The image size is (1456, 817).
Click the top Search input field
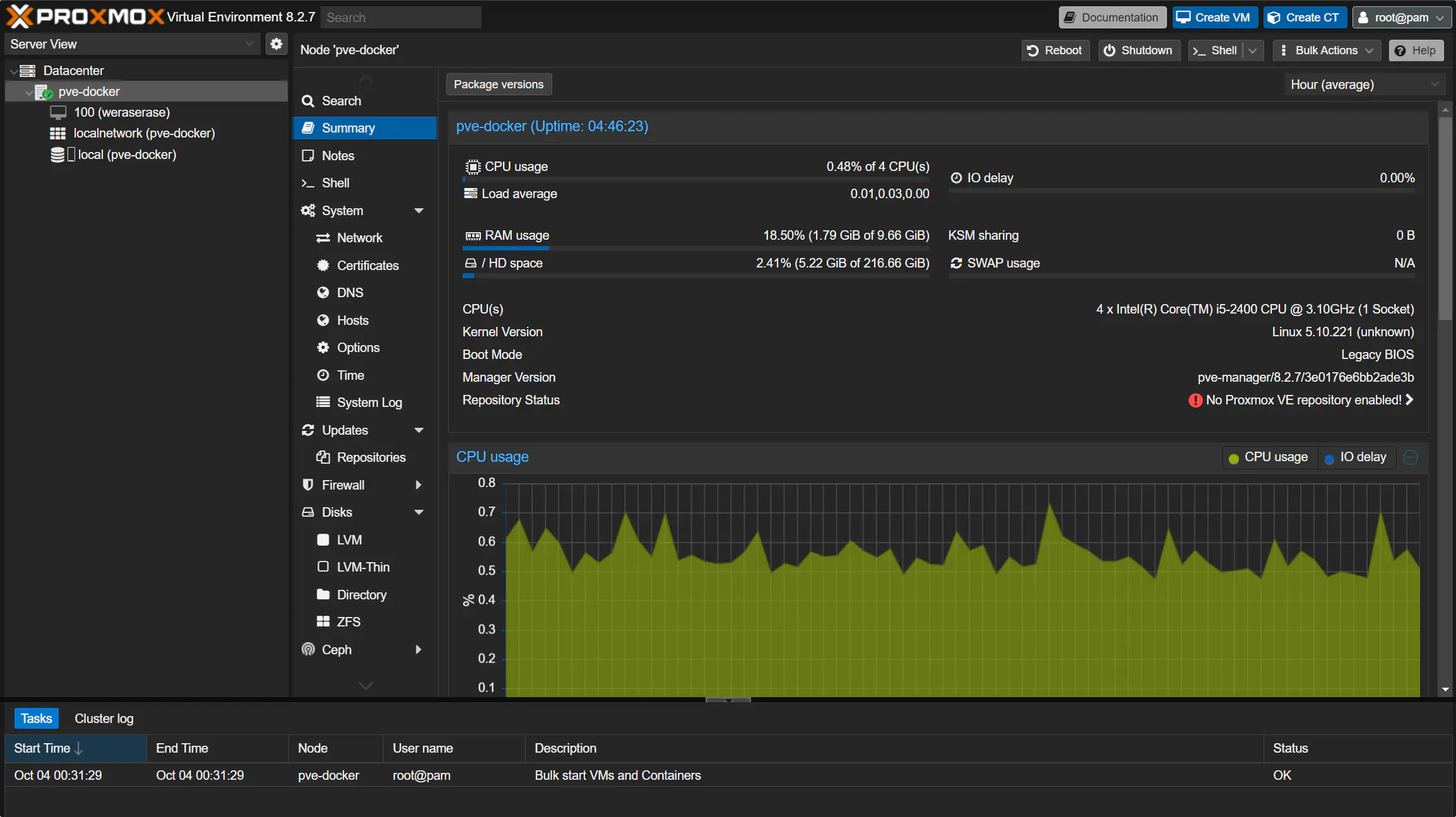(x=401, y=18)
